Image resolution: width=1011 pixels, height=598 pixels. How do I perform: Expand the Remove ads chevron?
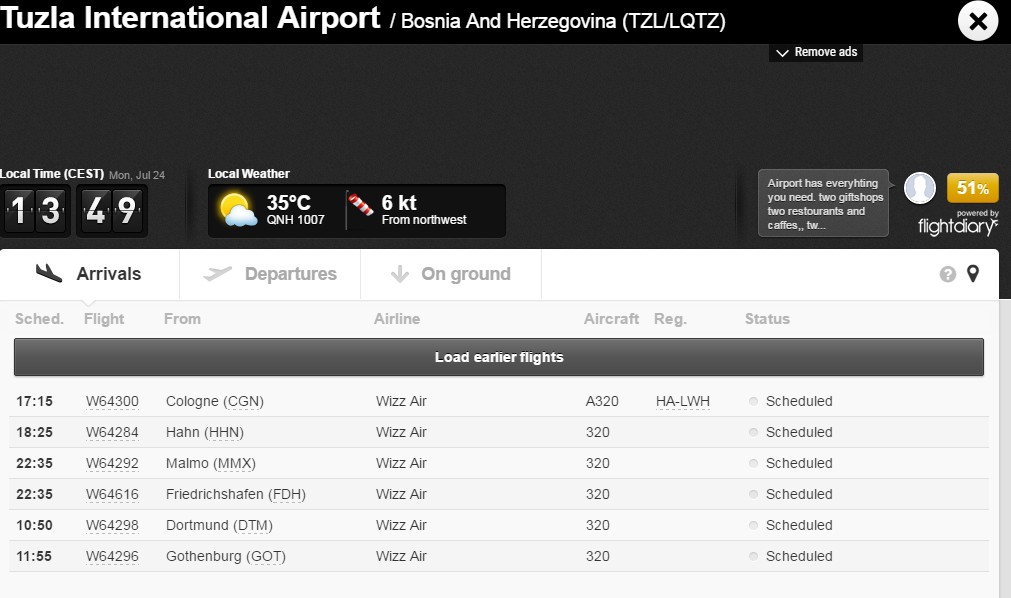[x=782, y=53]
